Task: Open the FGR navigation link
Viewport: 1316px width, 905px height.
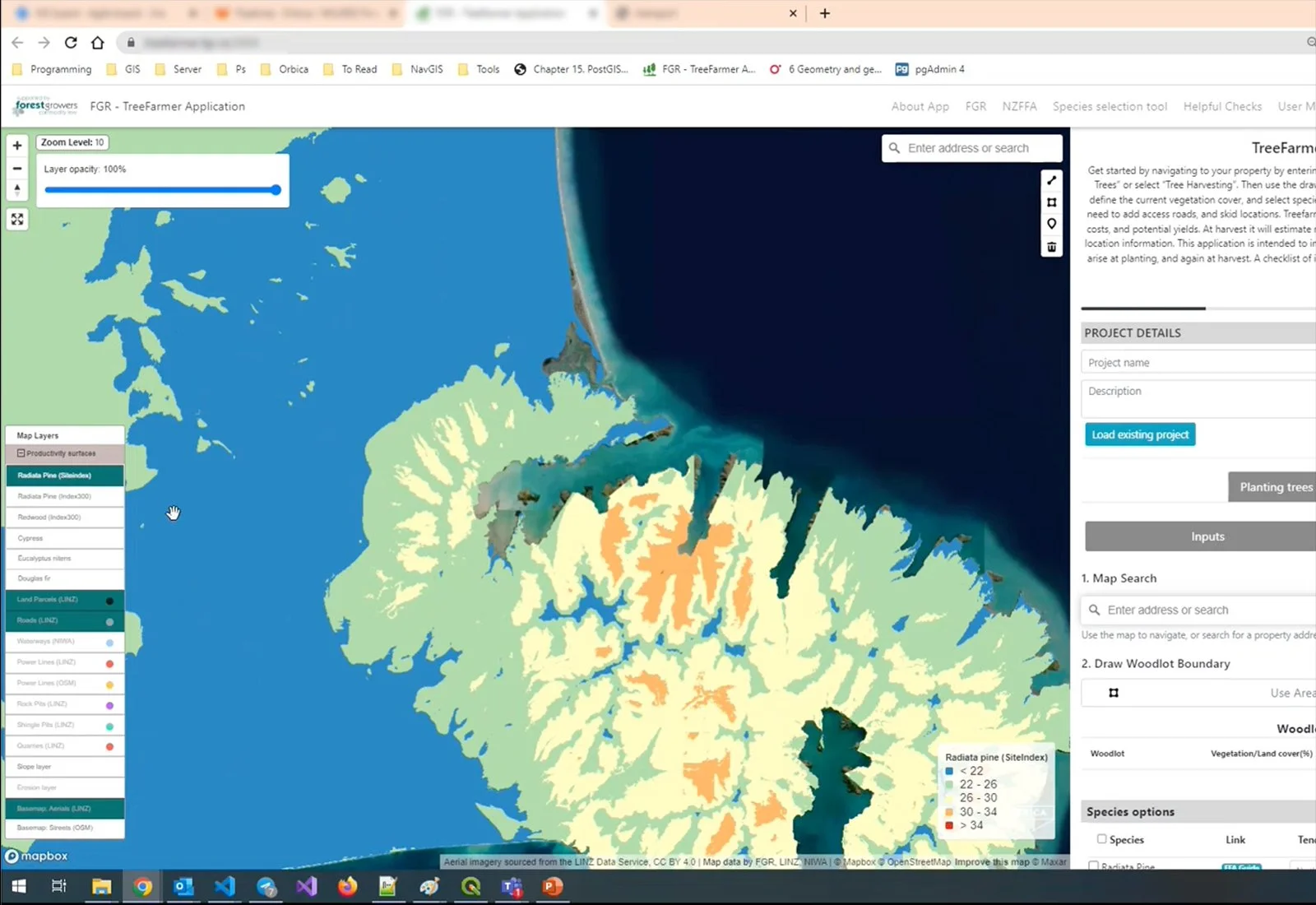Action: (x=975, y=106)
